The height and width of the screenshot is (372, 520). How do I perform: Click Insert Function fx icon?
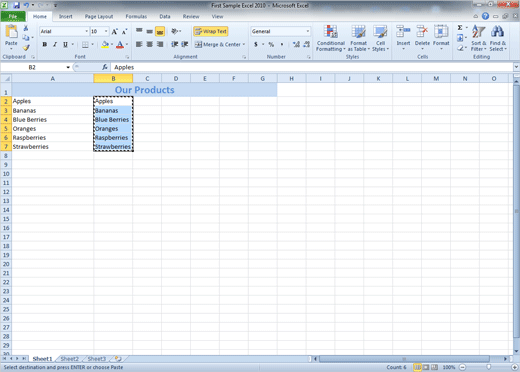point(105,67)
